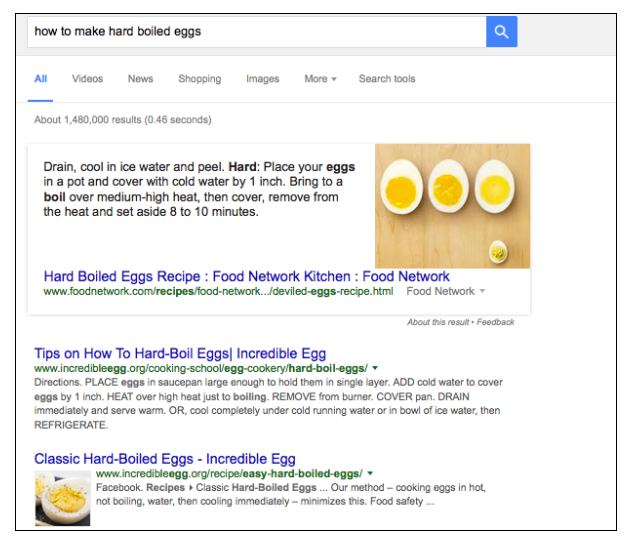Open Hard Boiled Eggs Recipe Food Network link

[x=246, y=276]
